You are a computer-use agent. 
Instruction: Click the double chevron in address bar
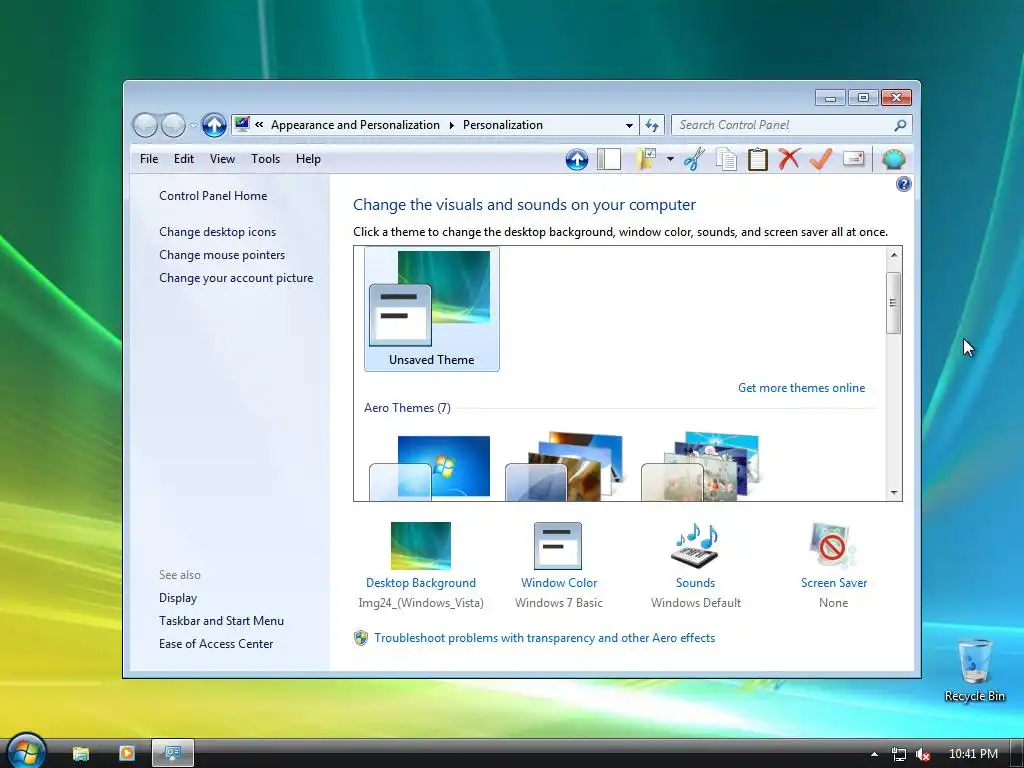click(x=259, y=124)
